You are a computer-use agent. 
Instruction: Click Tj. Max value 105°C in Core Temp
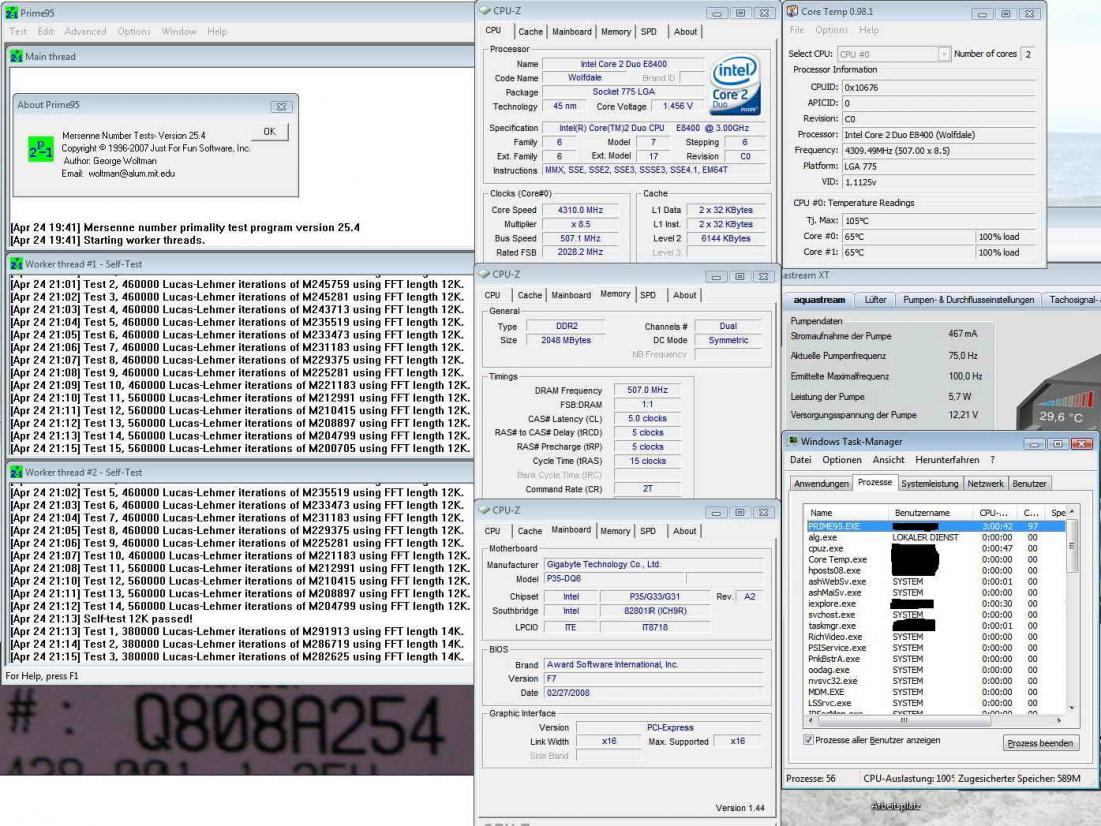[939, 220]
